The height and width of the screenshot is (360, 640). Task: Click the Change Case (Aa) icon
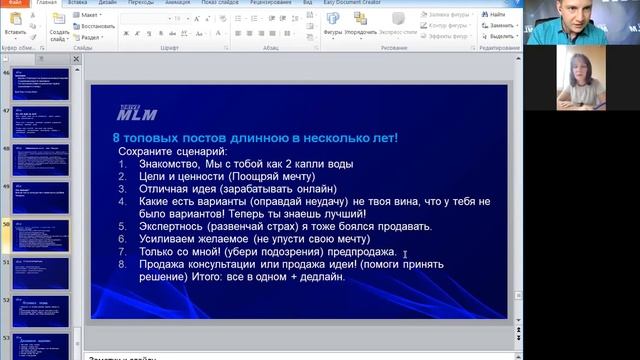200,33
